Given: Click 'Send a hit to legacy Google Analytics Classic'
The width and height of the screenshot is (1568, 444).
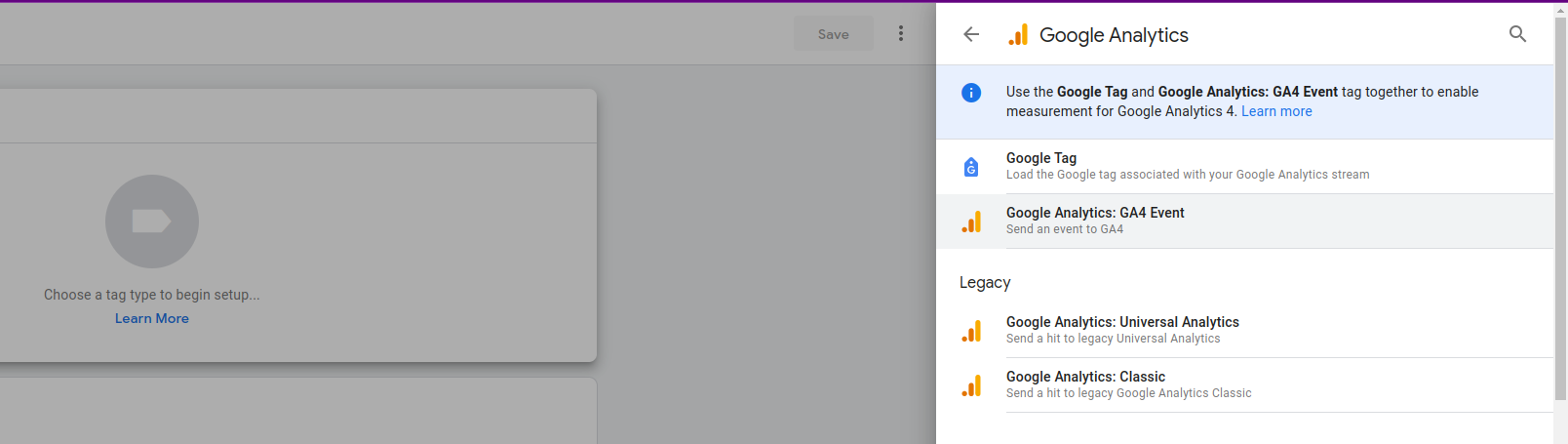Looking at the screenshot, I should 1129,393.
